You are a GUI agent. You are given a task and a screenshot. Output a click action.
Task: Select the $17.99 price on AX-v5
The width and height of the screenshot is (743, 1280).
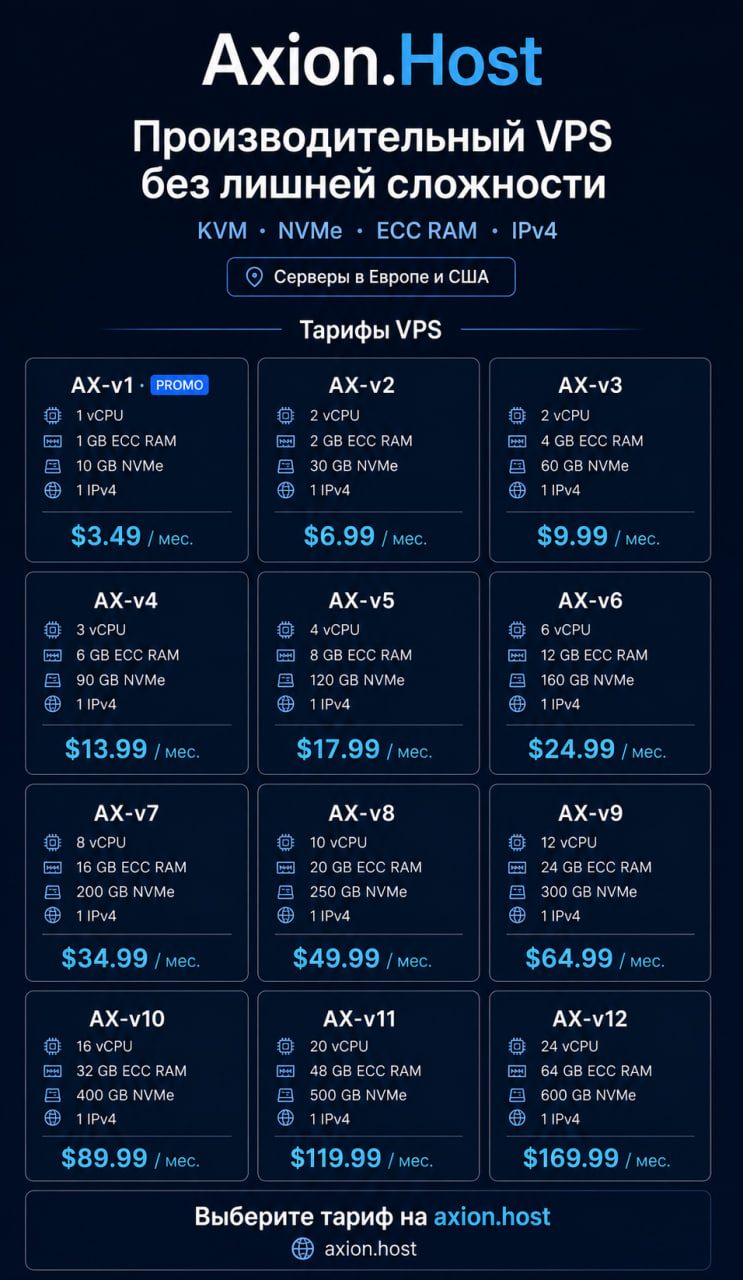tap(338, 749)
